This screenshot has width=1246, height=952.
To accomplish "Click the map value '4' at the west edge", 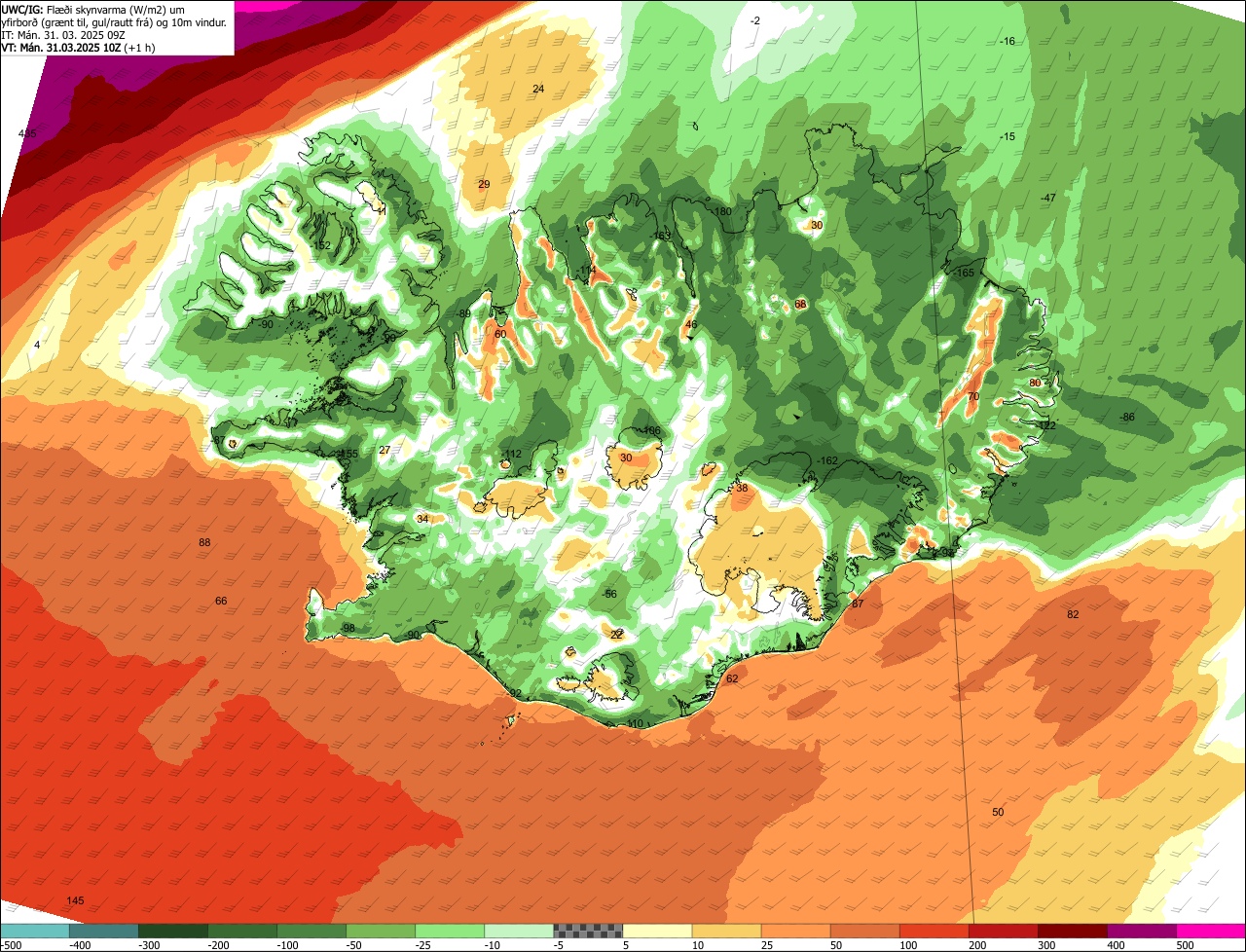I will click(x=37, y=345).
